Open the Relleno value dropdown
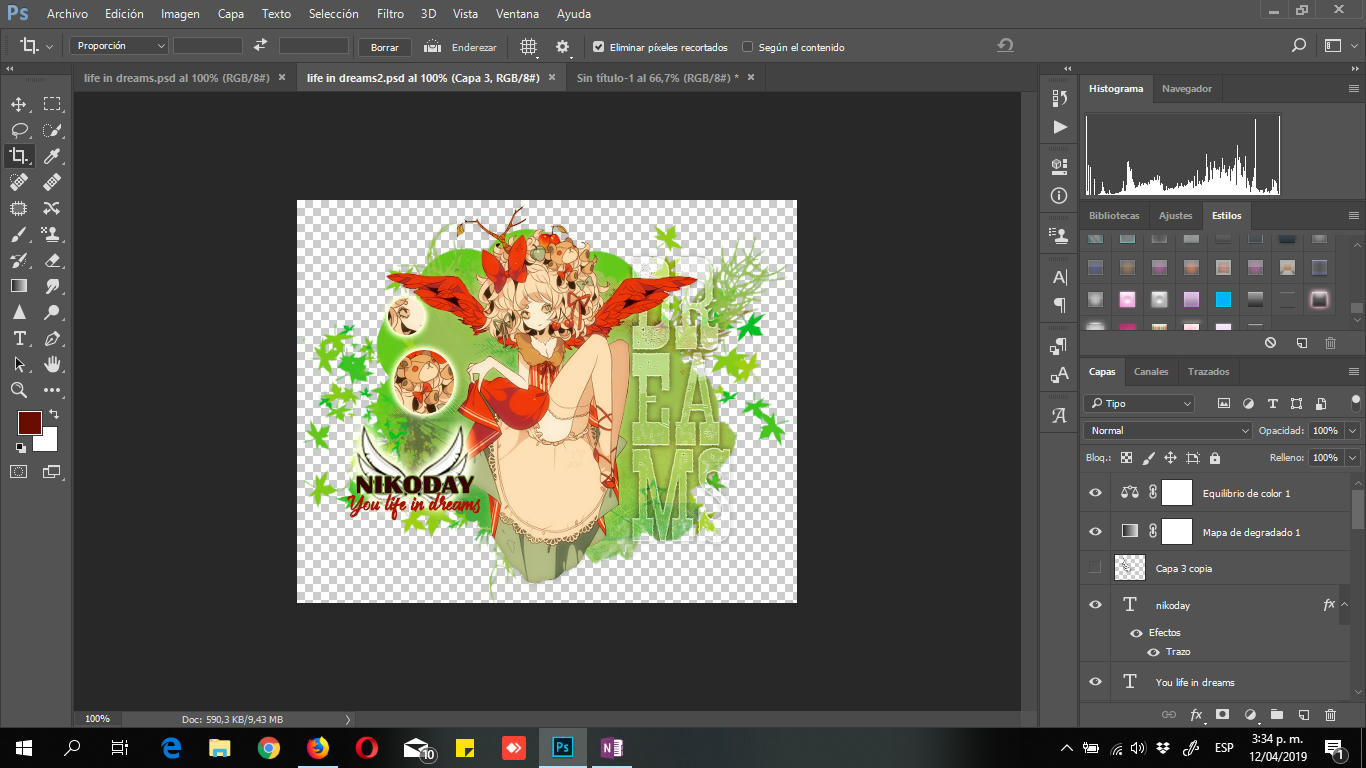The height and width of the screenshot is (768, 1366). [x=1353, y=457]
